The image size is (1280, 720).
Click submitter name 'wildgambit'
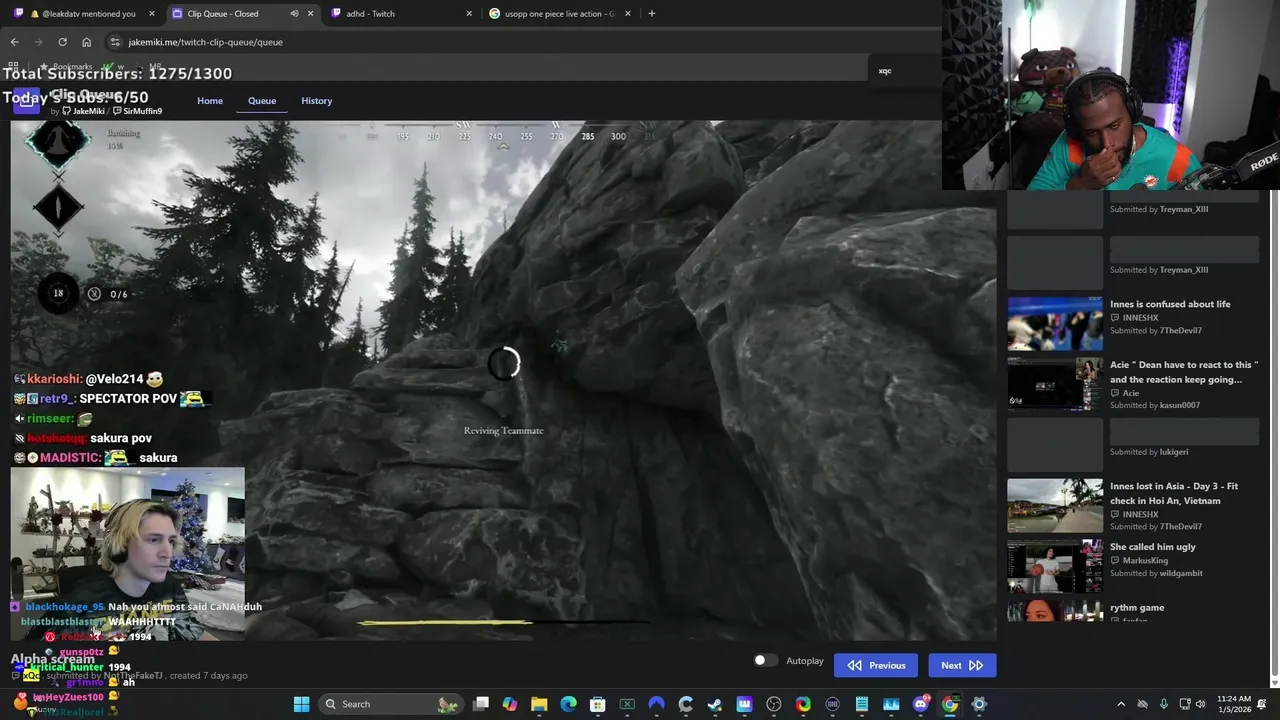(x=1181, y=574)
